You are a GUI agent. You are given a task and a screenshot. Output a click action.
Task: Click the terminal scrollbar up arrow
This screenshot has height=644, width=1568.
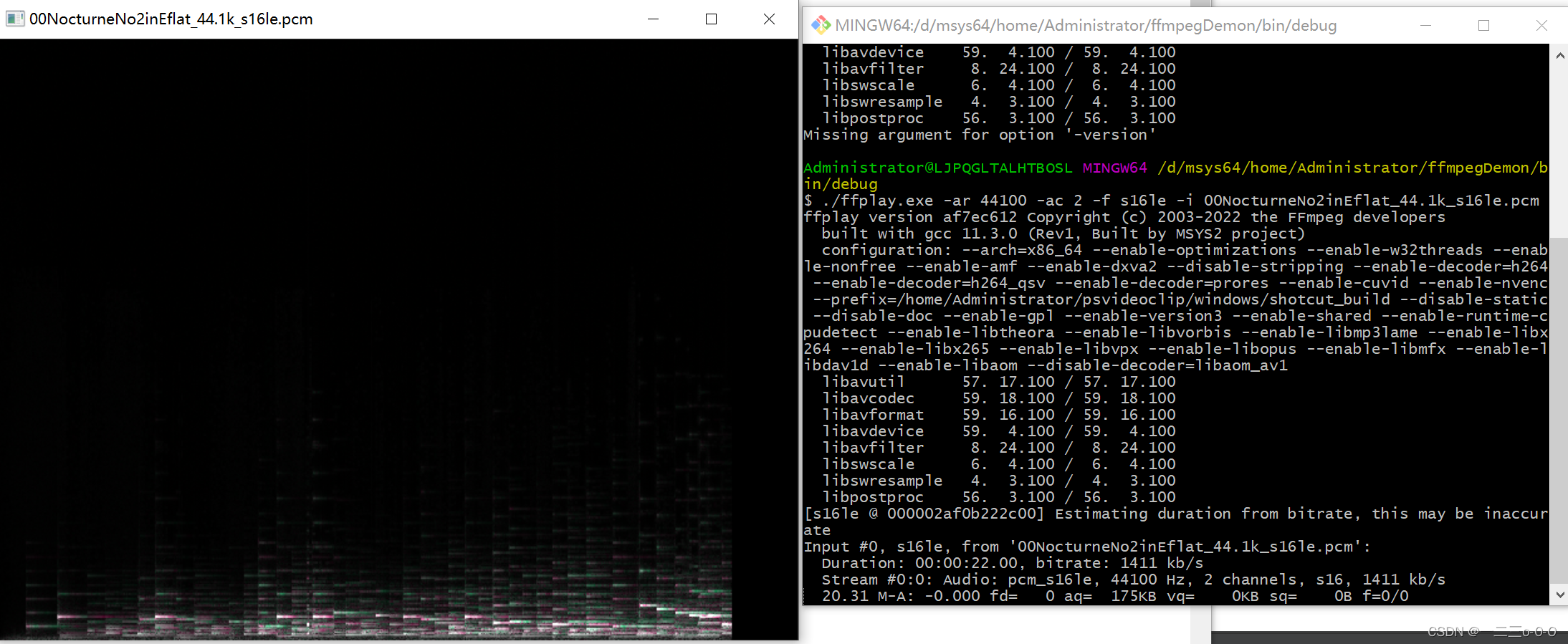pyautogui.click(x=1559, y=55)
